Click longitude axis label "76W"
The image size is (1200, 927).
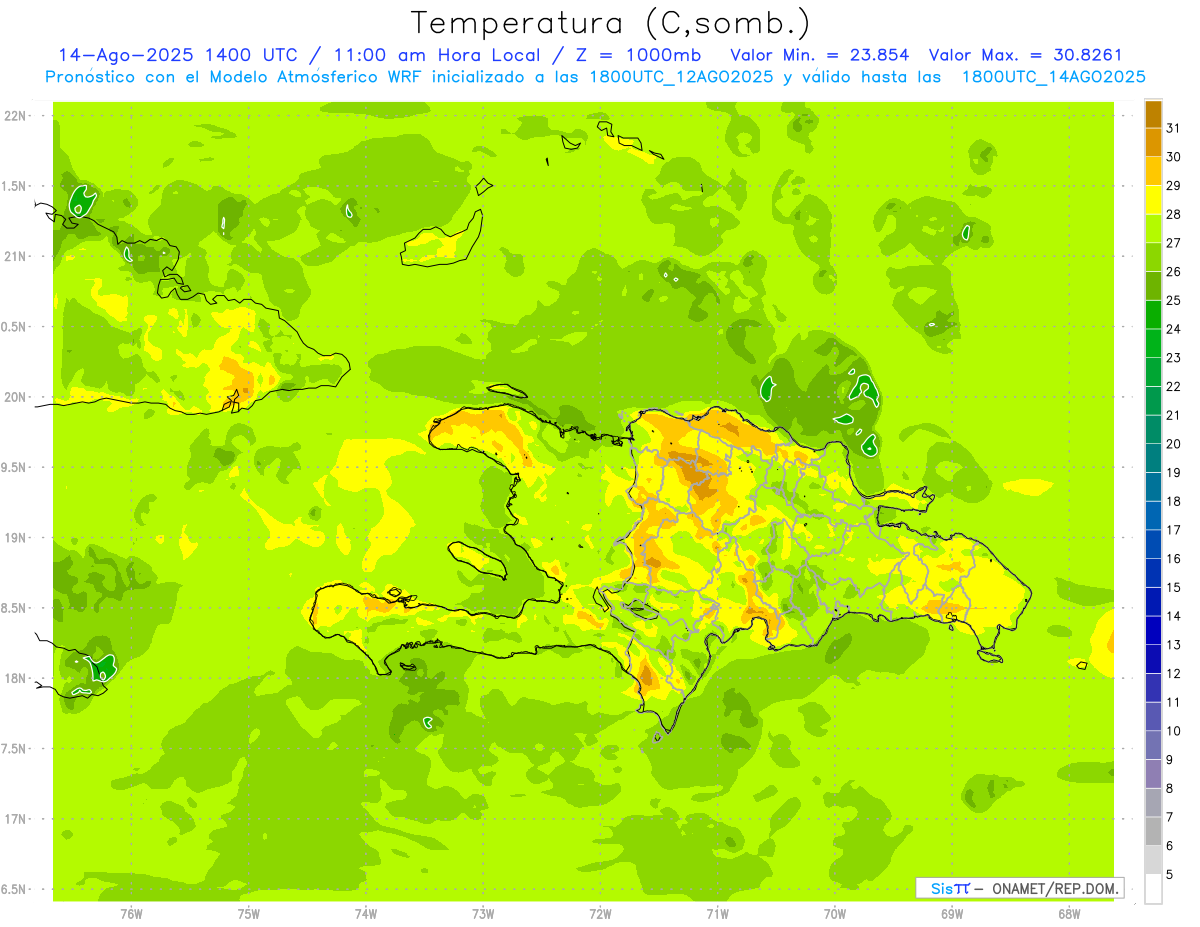tap(131, 914)
